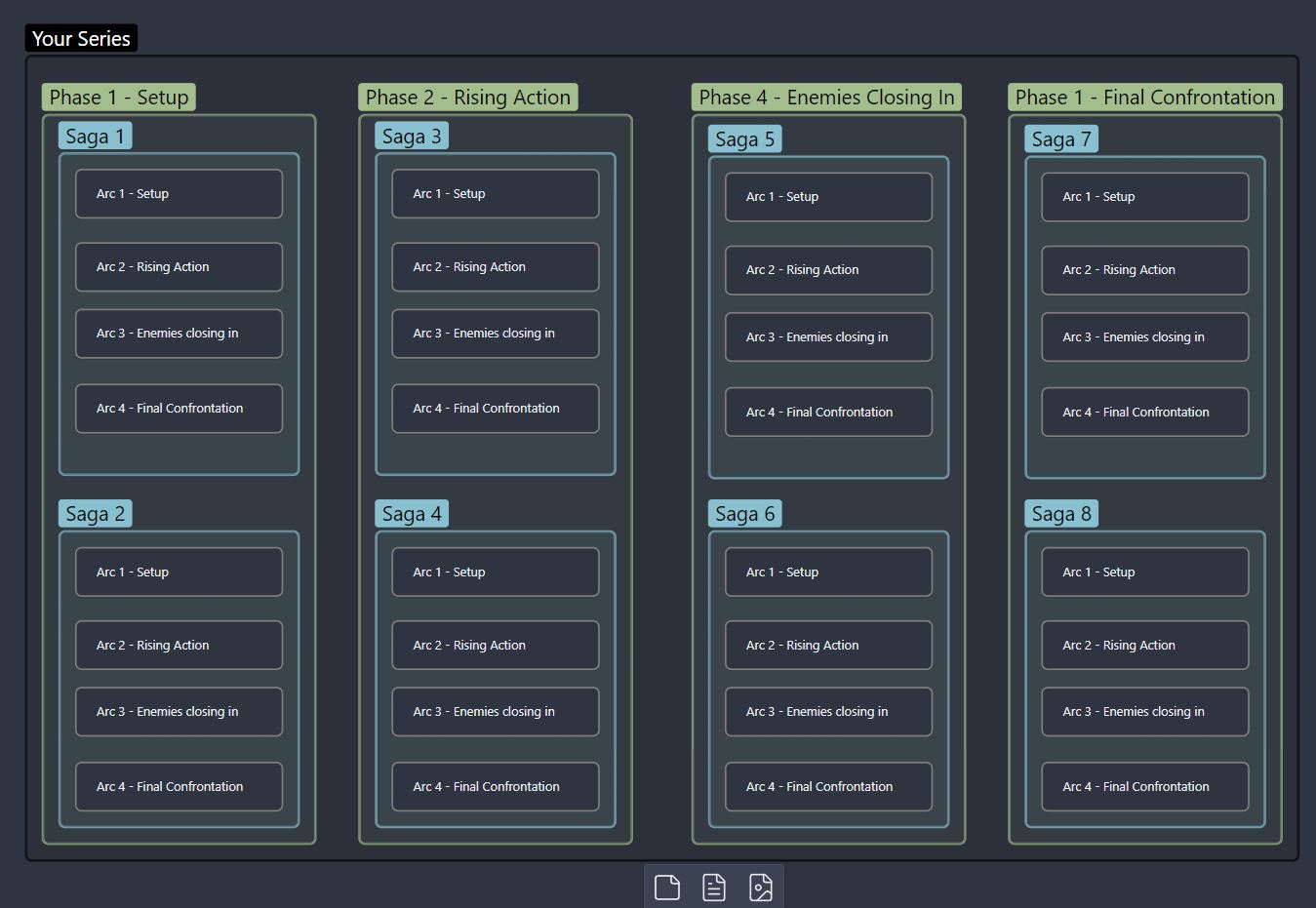Click the Saga 1 label
Image resolution: width=1316 pixels, height=908 pixels.
tap(95, 137)
